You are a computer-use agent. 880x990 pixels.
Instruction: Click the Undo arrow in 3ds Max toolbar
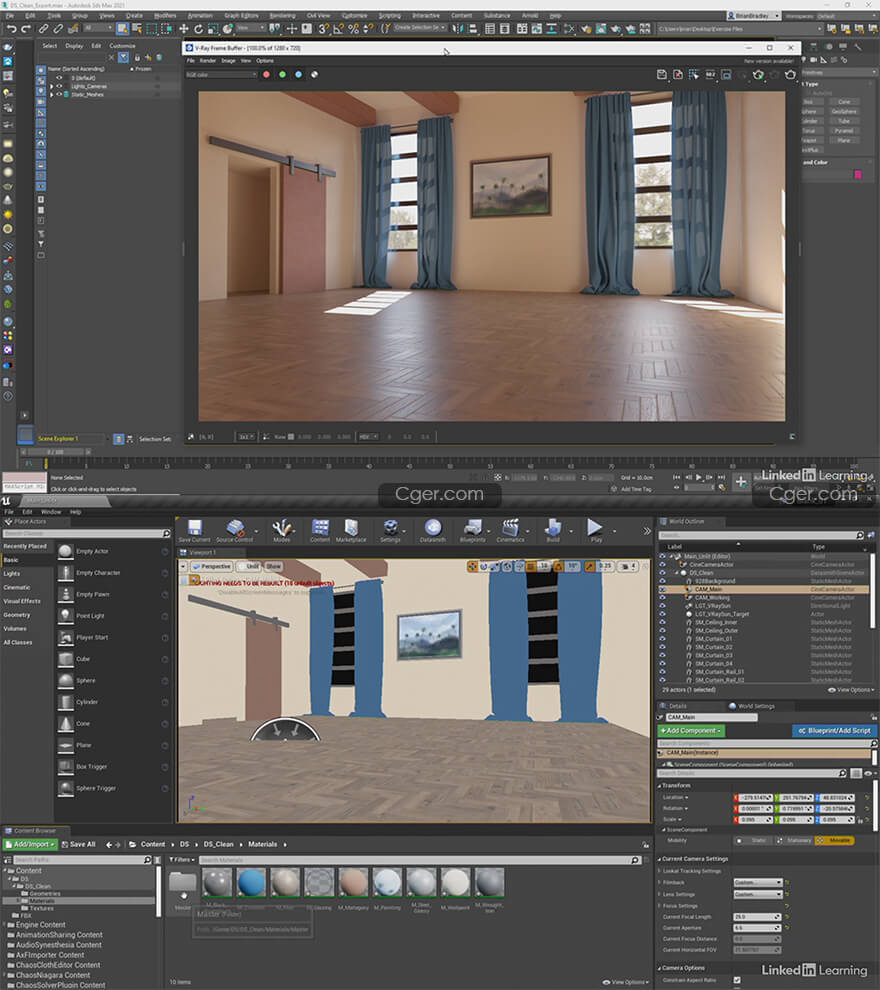[11, 28]
